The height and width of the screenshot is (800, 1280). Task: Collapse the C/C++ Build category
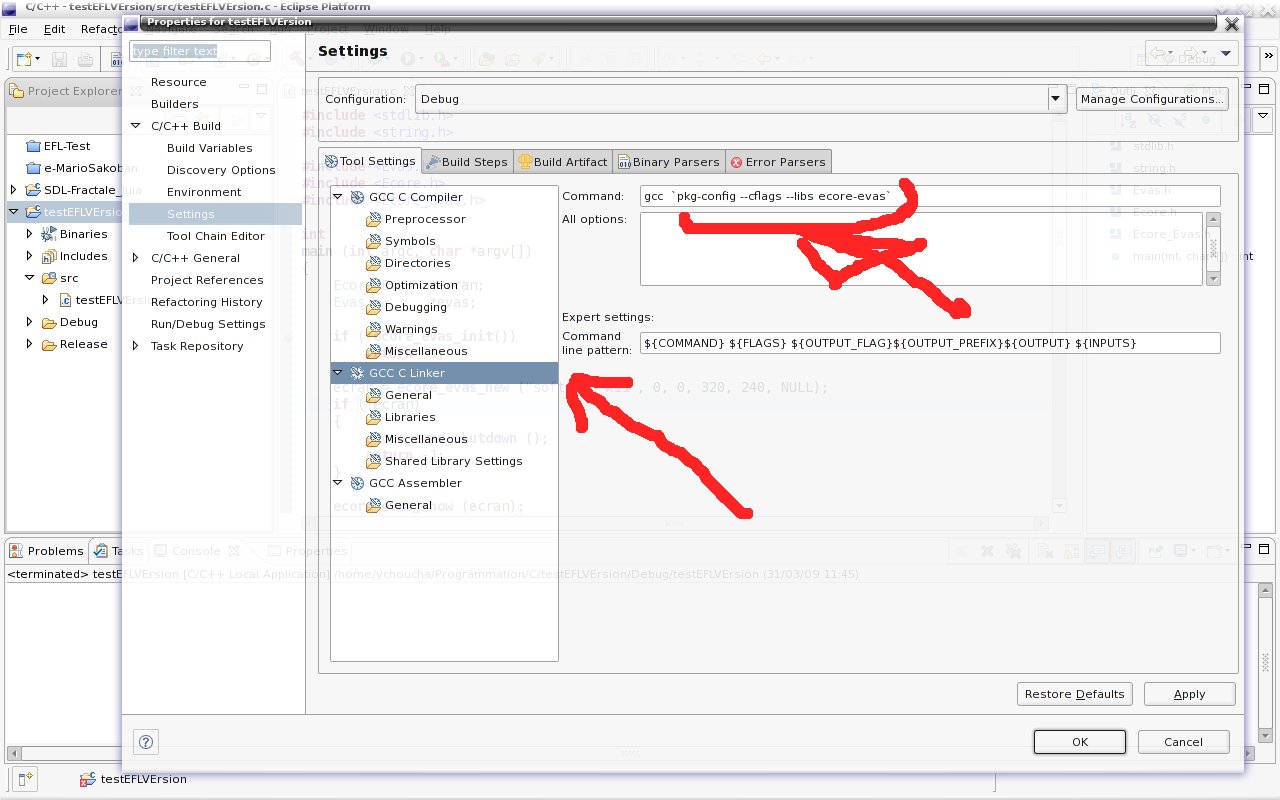[136, 126]
